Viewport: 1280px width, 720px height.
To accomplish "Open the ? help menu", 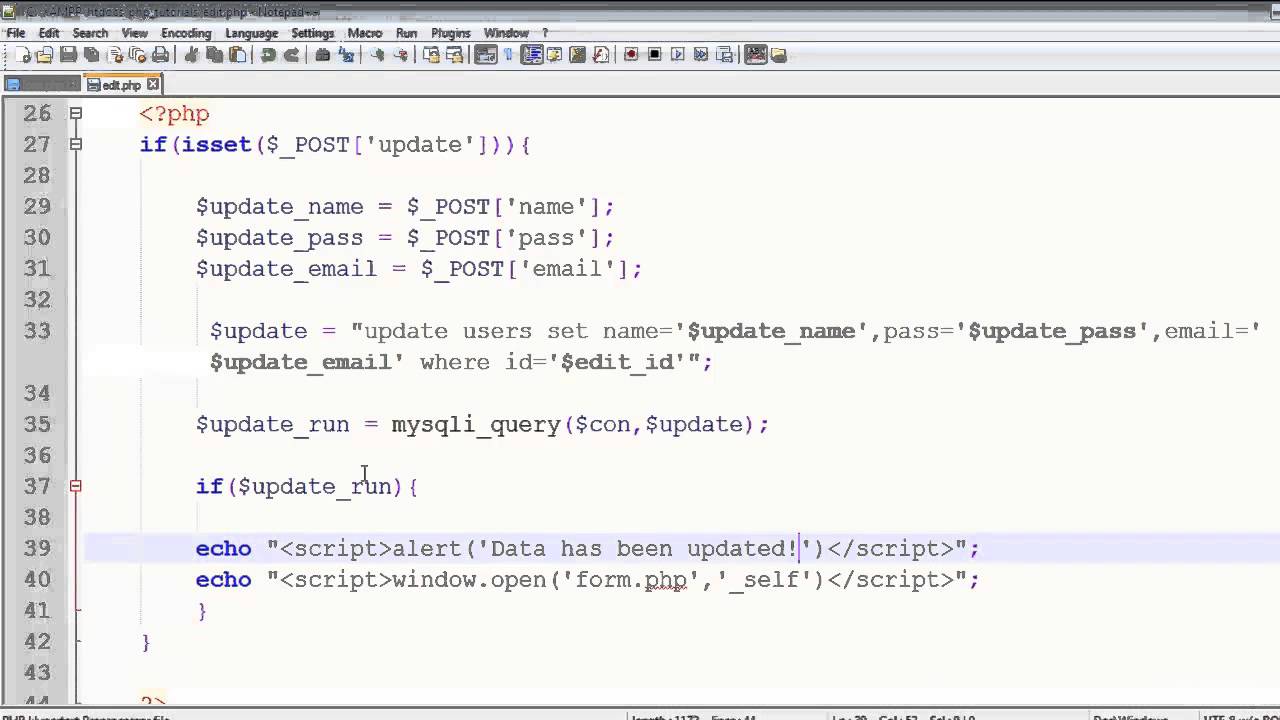I will pyautogui.click(x=545, y=33).
